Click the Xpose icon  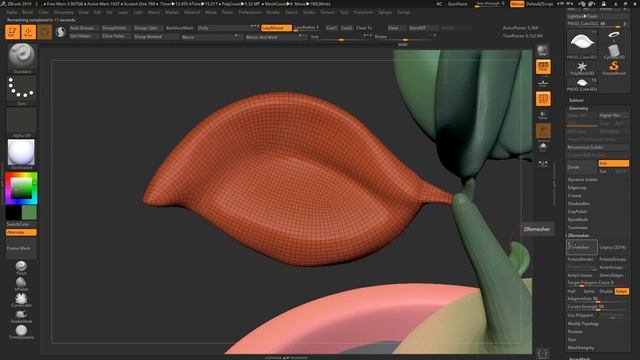point(543,164)
